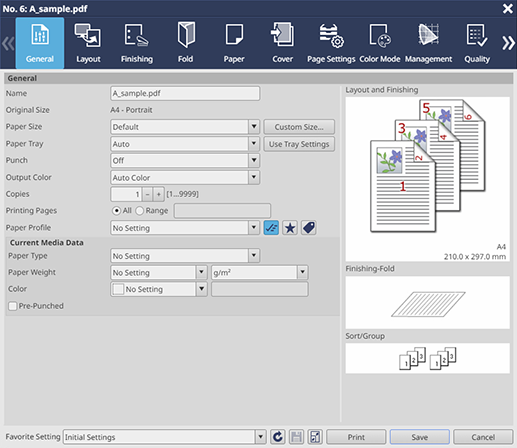The height and width of the screenshot is (448, 517).
Task: Increase copies with the plus stepper
Action: 159,194
